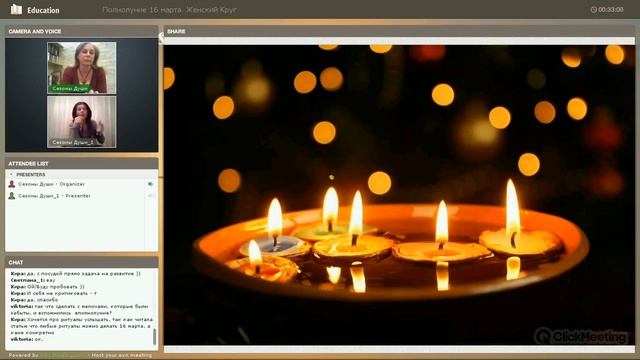This screenshot has height=360, width=640.
Task: Click the ATTENDEE LIST panel header
Action: point(82,163)
